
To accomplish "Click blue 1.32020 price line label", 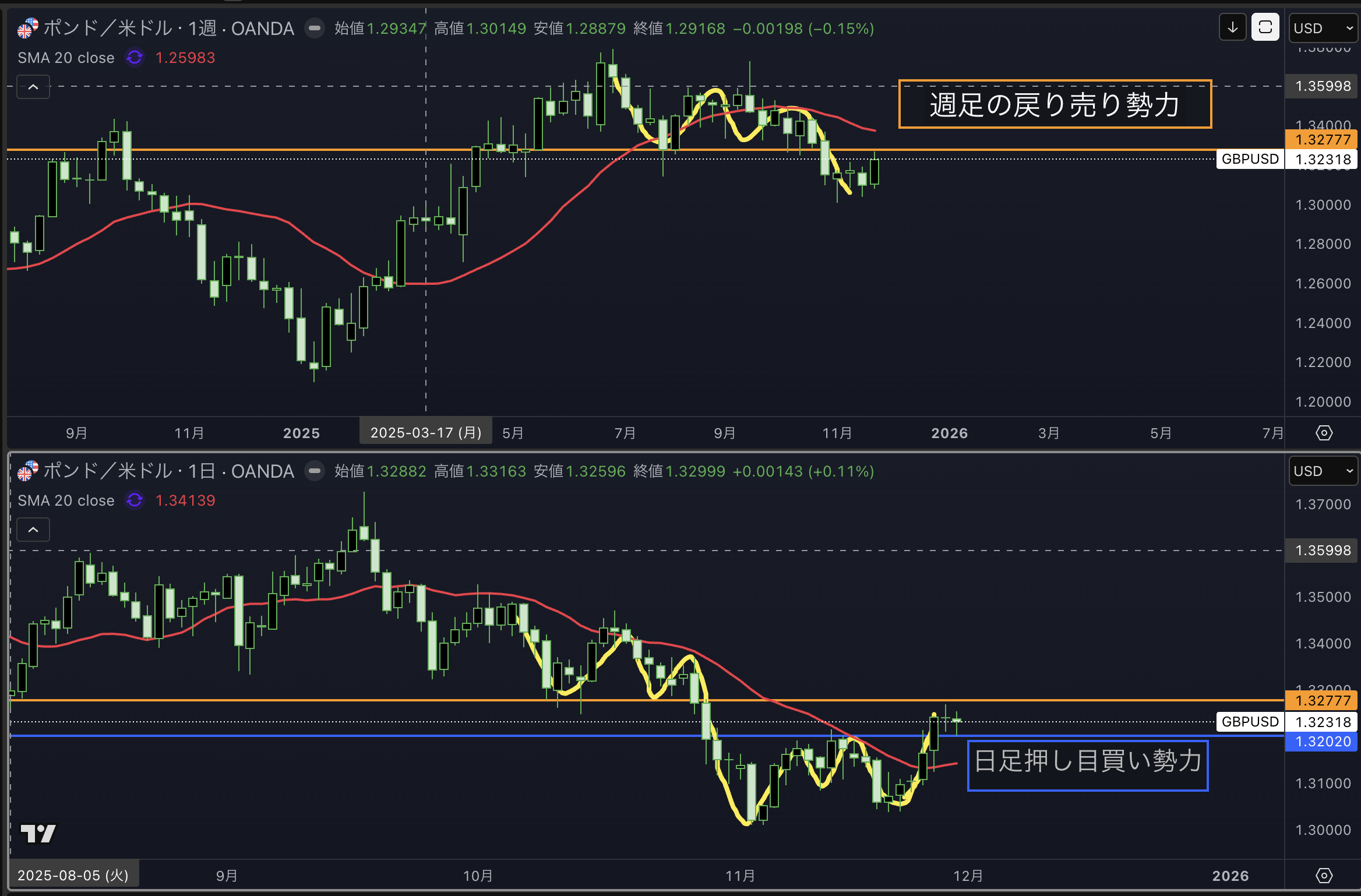I will (1322, 742).
